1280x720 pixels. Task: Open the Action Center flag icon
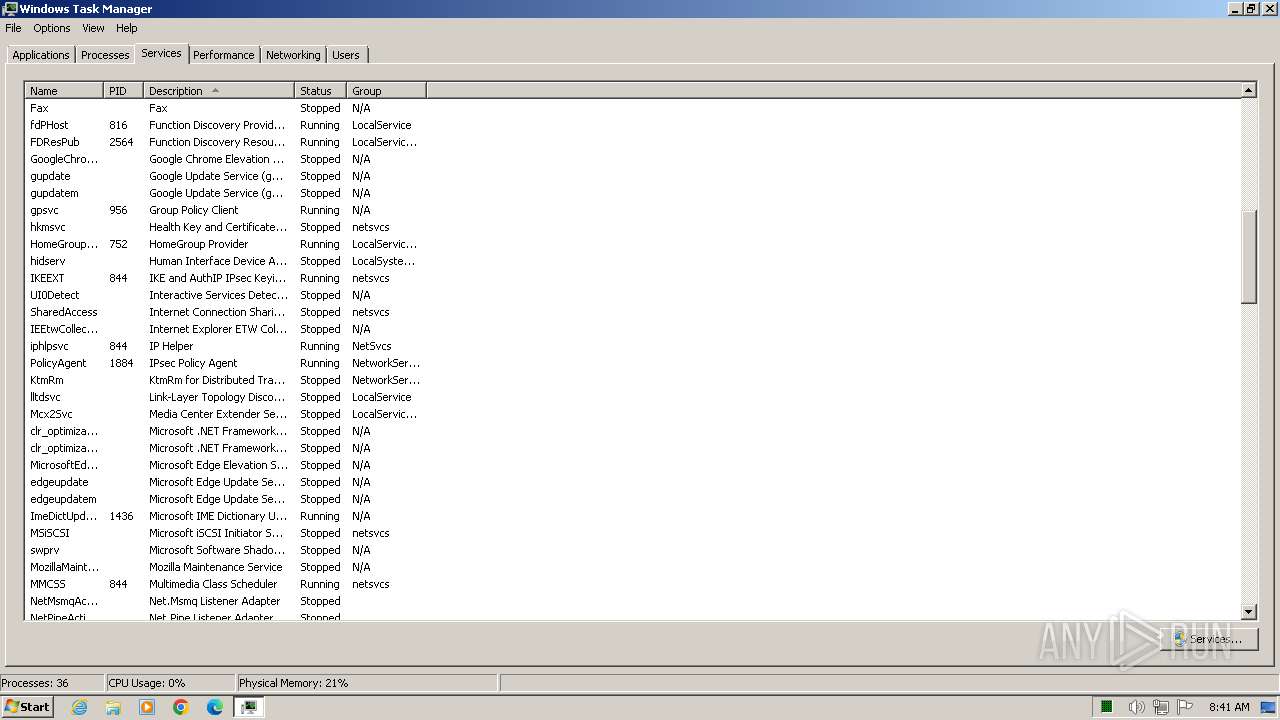(x=1185, y=707)
